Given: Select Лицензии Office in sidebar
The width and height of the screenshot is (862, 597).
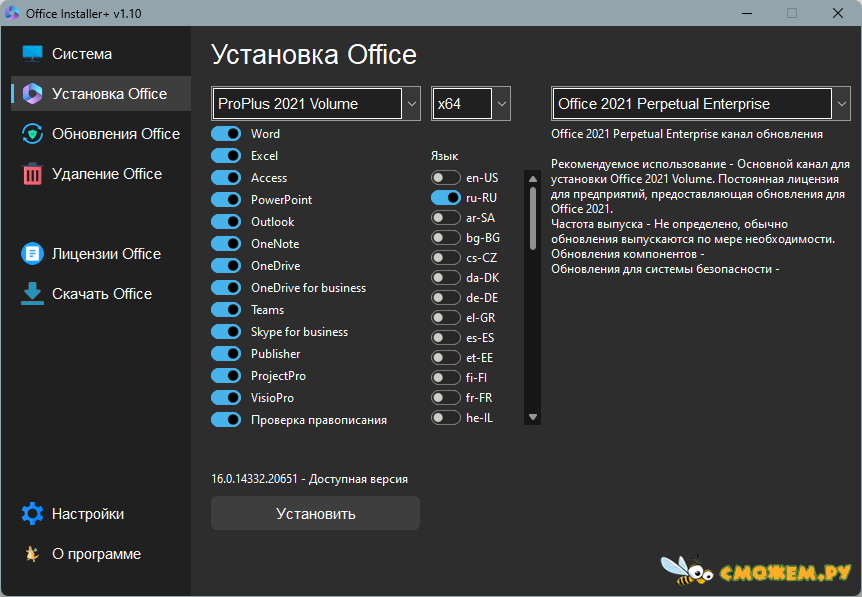Looking at the screenshot, I should [101, 254].
